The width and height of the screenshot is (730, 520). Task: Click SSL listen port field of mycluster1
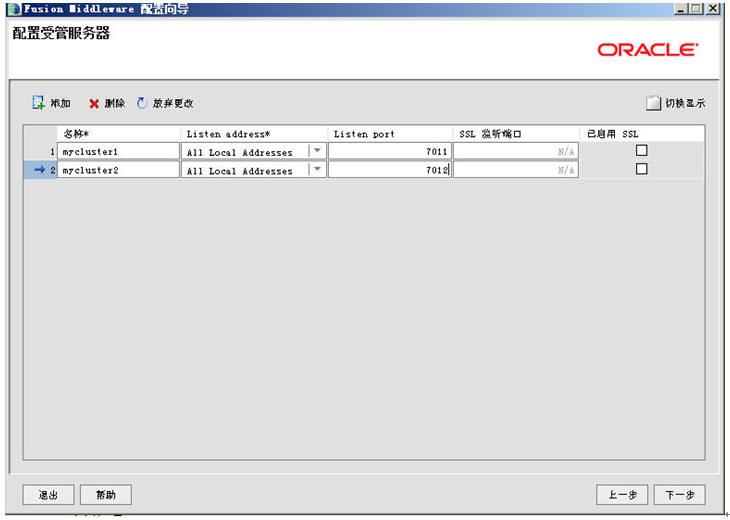(x=516, y=151)
